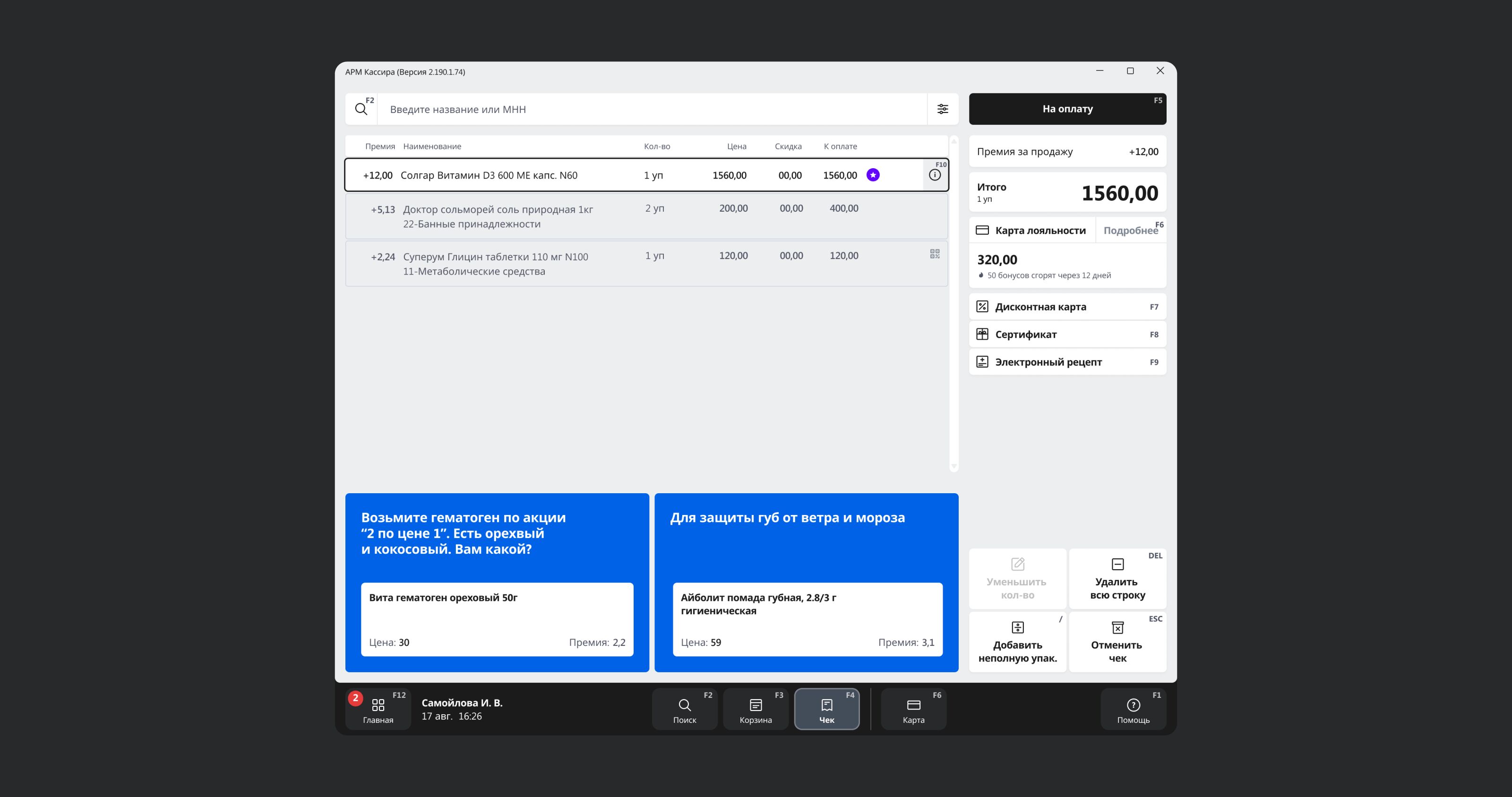
Task: Click Отменить чек button
Action: click(x=1117, y=642)
